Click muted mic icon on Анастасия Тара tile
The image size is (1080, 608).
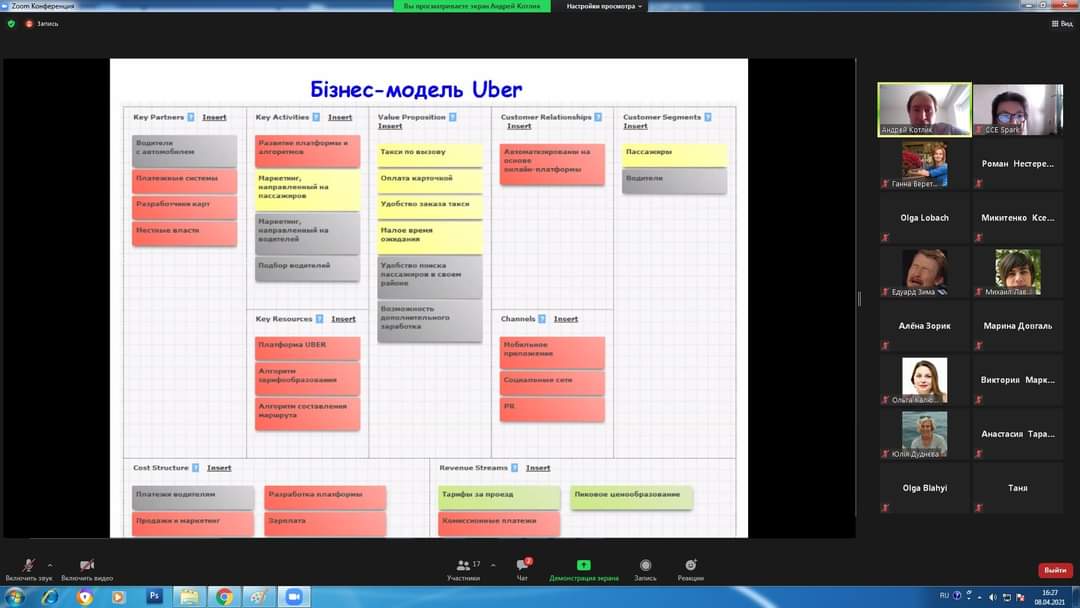point(979,454)
